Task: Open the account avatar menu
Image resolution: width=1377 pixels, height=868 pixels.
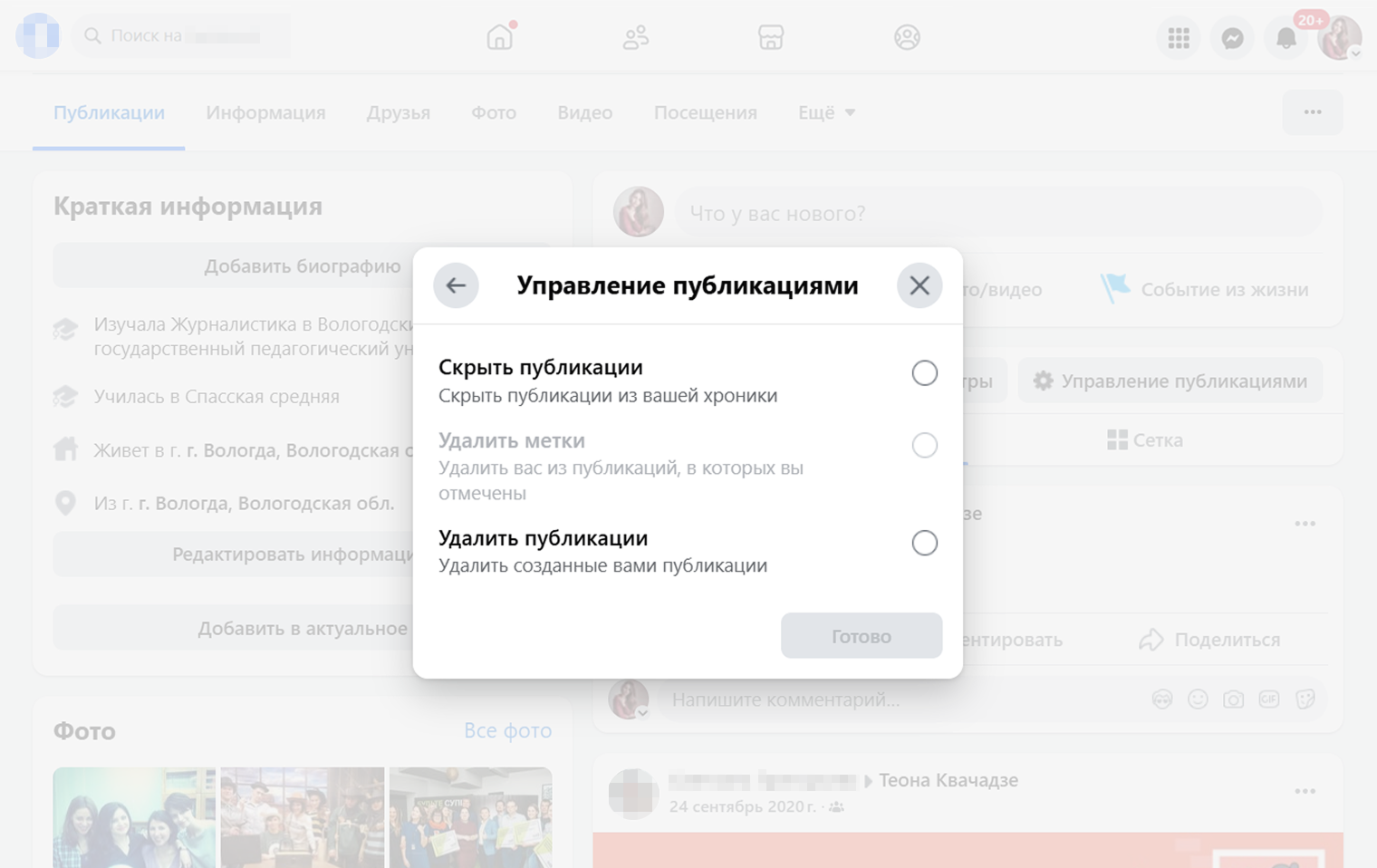Action: pyautogui.click(x=1340, y=38)
